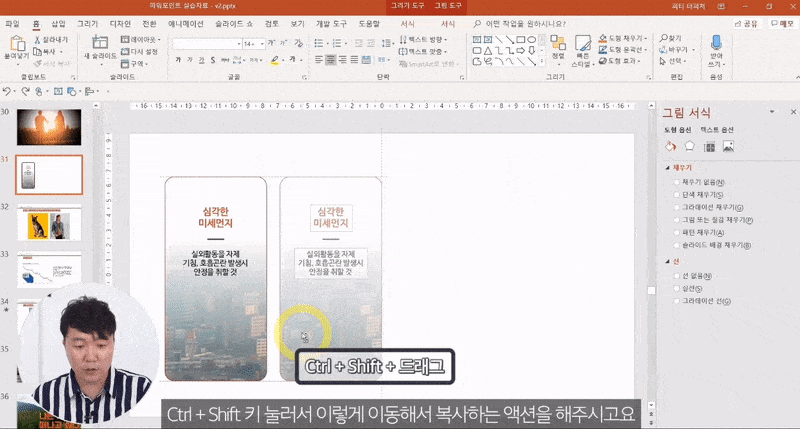Click the Cut (잘라내기) scissors icon

(x=37, y=39)
